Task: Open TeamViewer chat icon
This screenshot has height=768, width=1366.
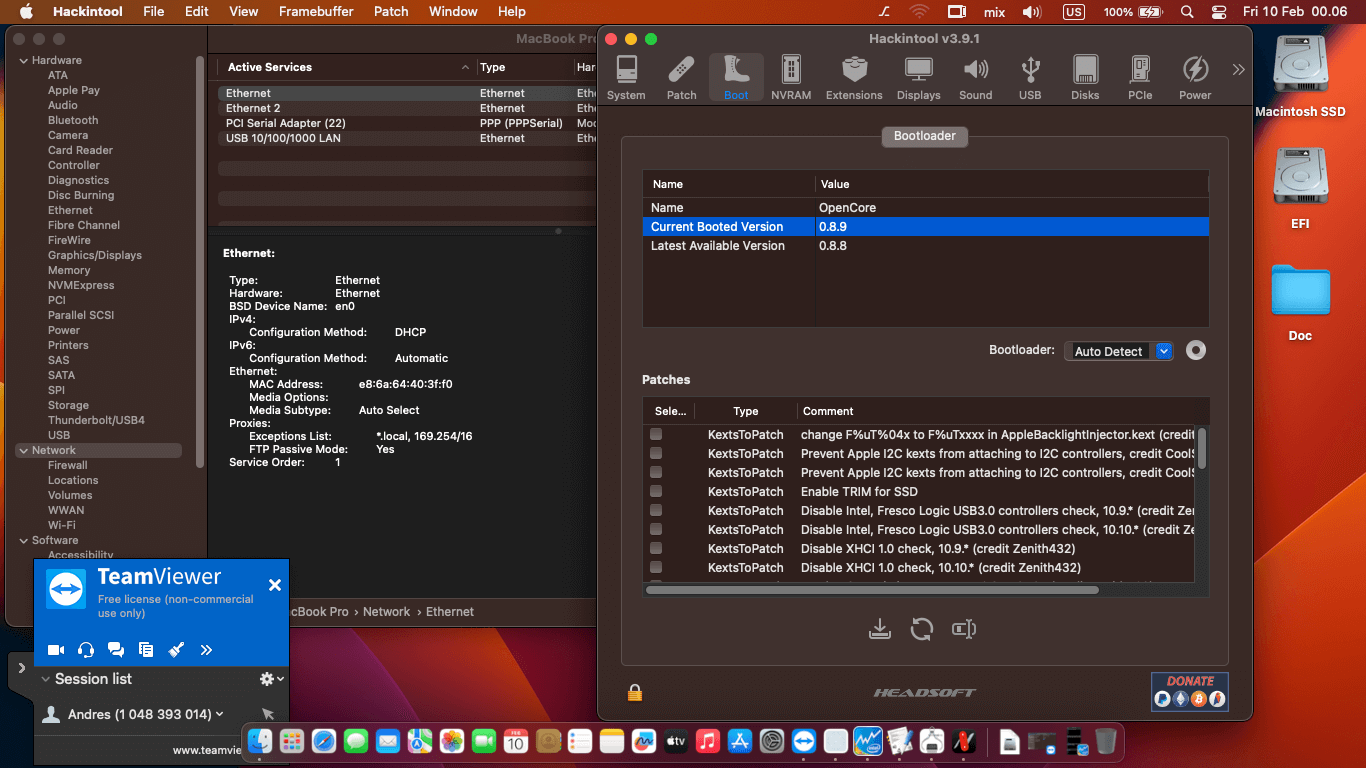Action: tap(116, 650)
